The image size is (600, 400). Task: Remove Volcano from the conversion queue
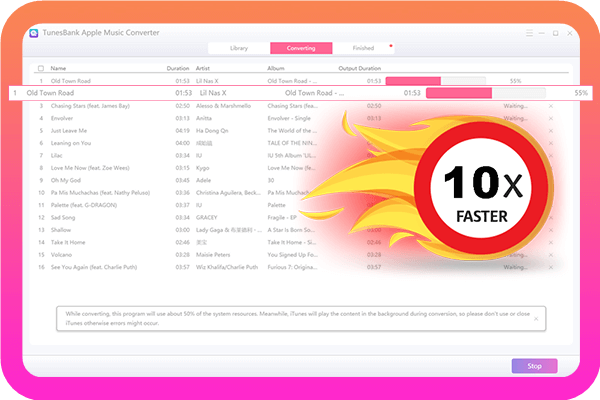tap(551, 255)
